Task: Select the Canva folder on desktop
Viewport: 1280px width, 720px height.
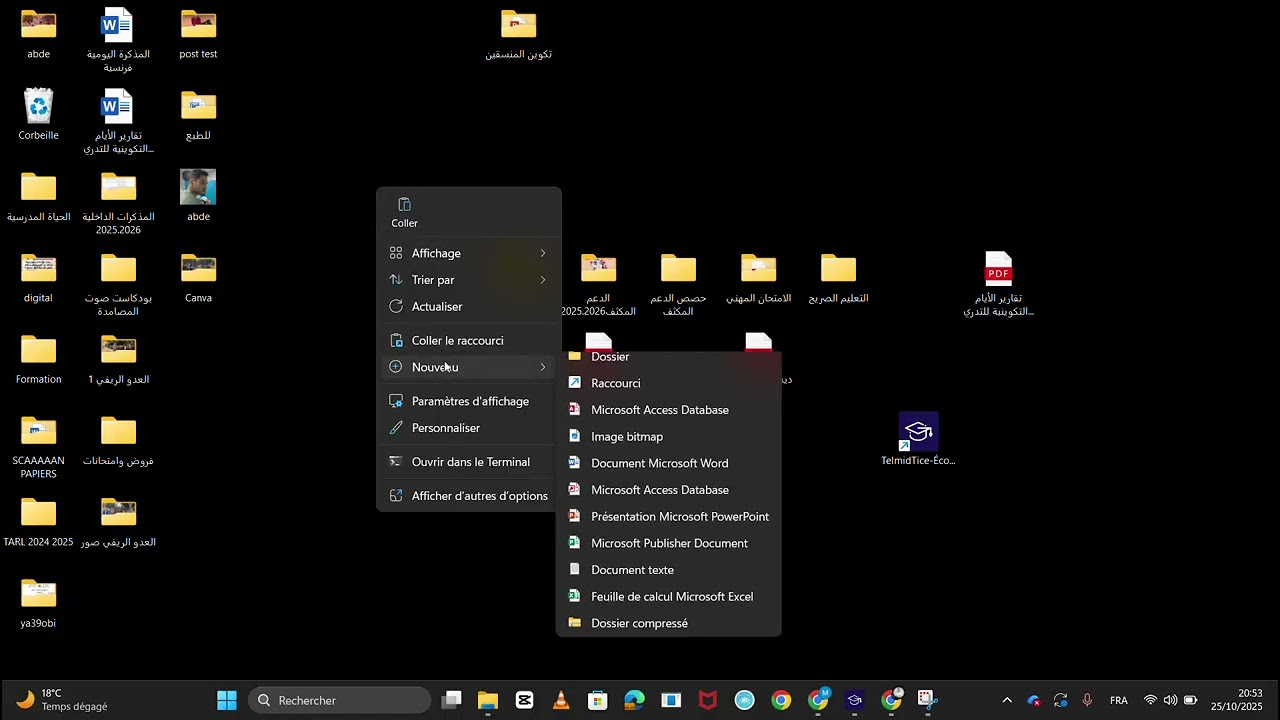Action: coord(198,268)
